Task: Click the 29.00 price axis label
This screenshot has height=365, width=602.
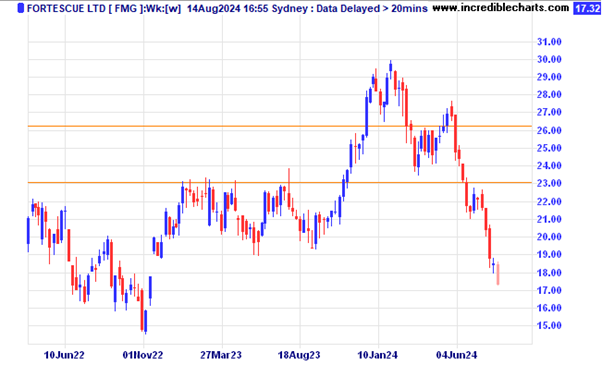Action: pyautogui.click(x=549, y=77)
